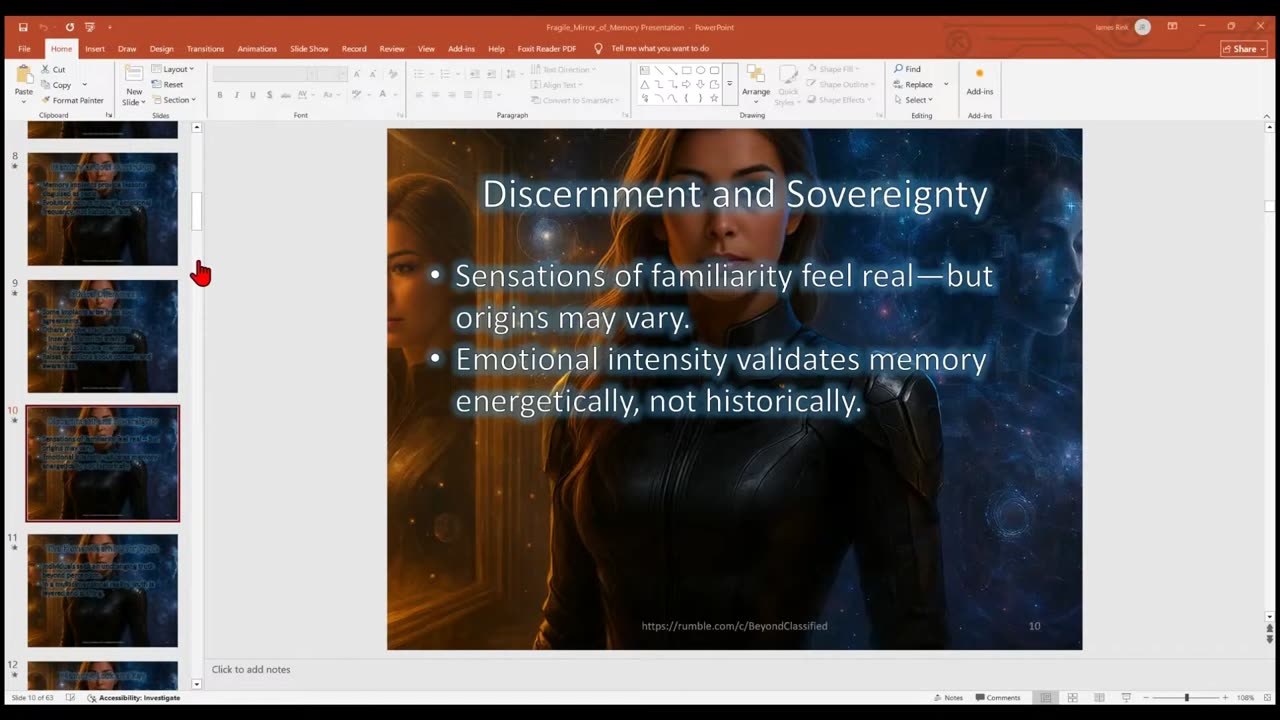The width and height of the screenshot is (1280, 720).
Task: Open Comments pane from status bar
Action: click(x=997, y=697)
